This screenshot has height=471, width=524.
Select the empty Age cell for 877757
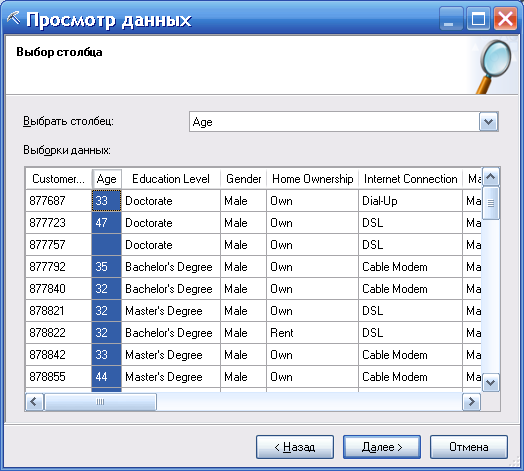coord(106,245)
